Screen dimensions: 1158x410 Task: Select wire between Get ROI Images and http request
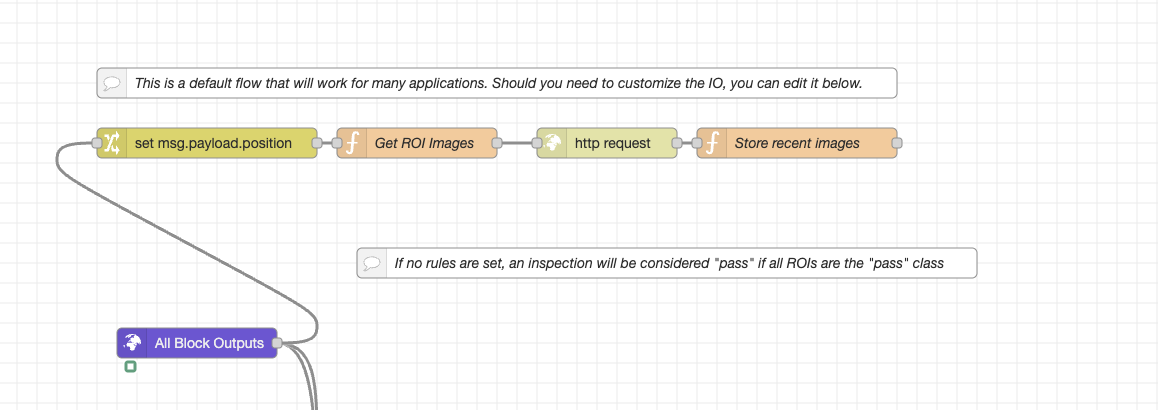pos(517,143)
